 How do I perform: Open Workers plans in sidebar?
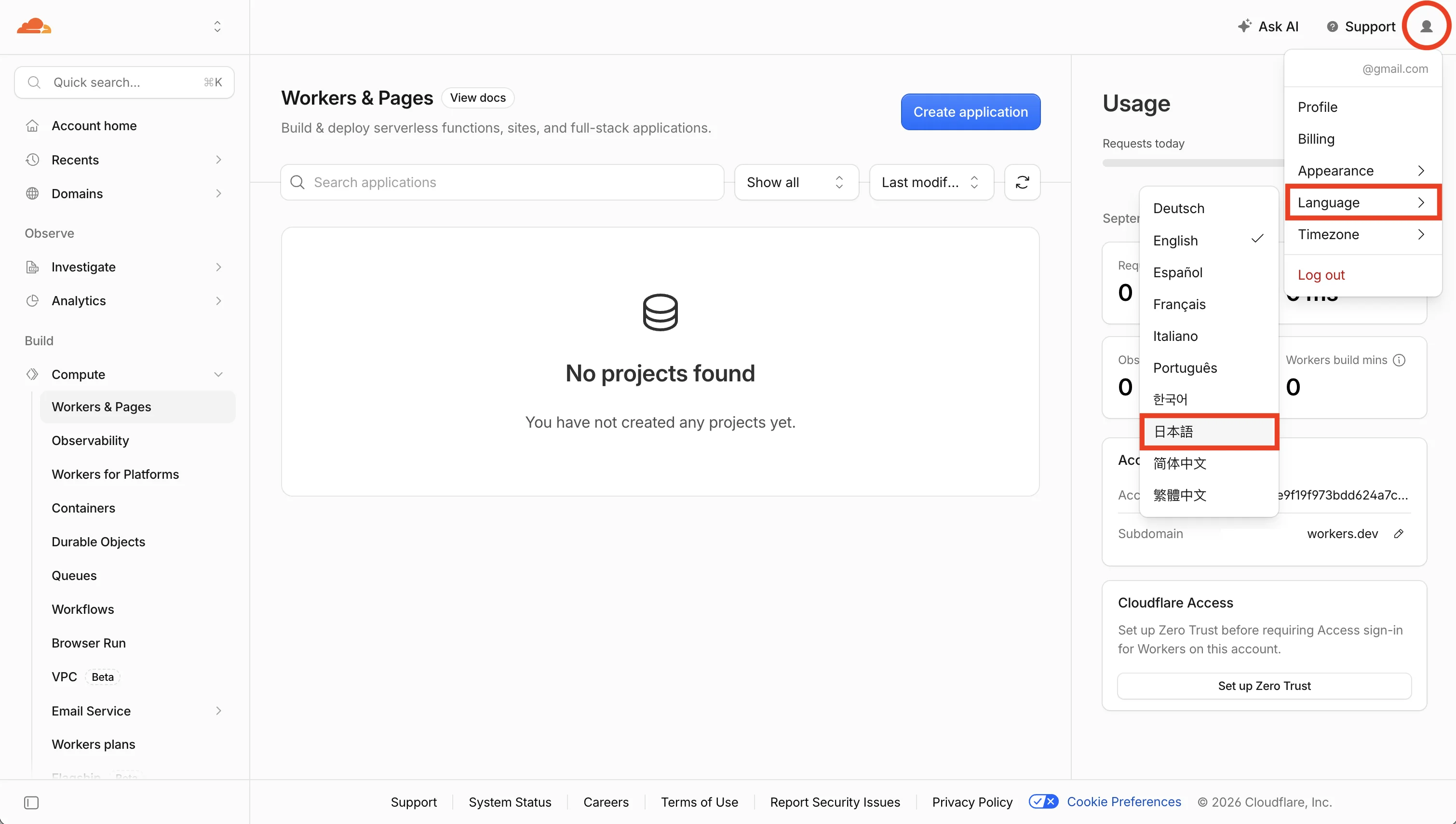[94, 744]
